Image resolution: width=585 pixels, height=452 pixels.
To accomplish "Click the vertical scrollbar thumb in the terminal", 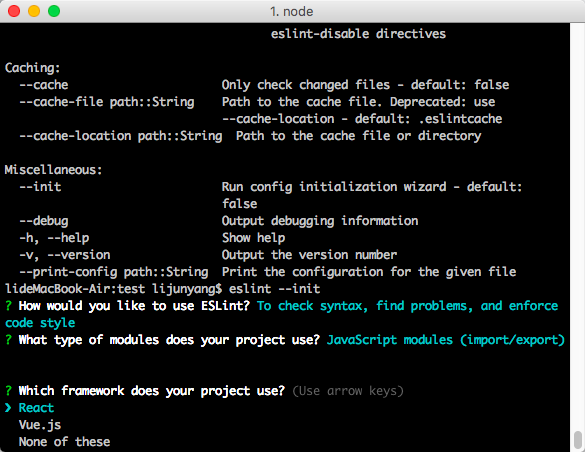I will tap(578, 440).
